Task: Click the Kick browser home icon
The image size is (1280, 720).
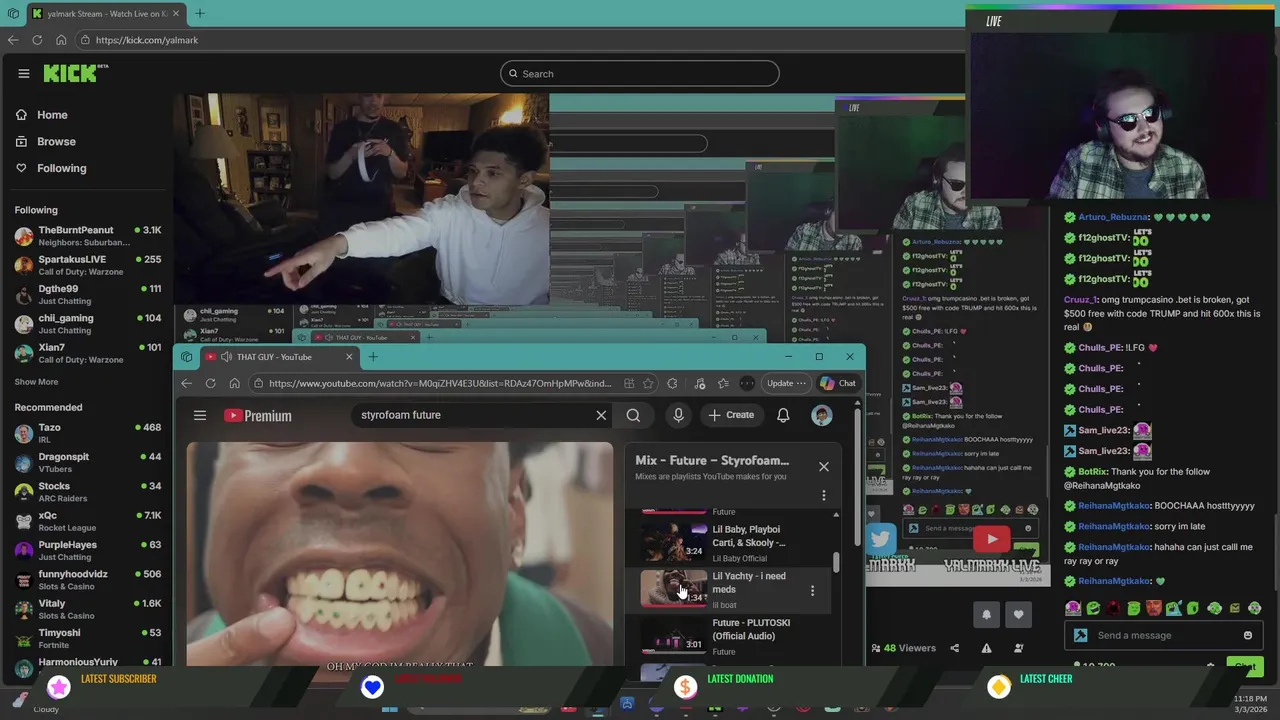Action: 61,40
